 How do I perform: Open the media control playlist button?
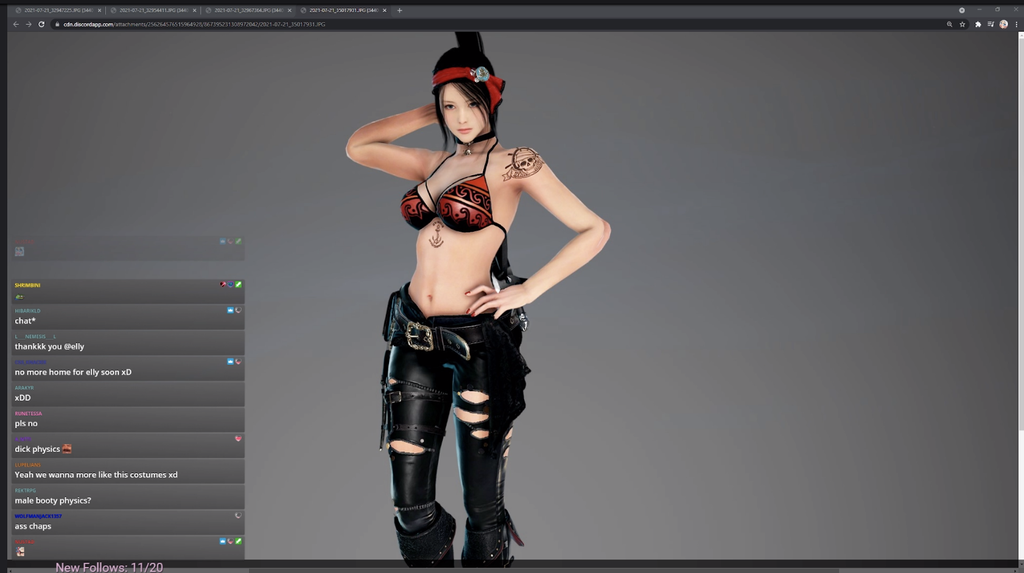(991, 24)
